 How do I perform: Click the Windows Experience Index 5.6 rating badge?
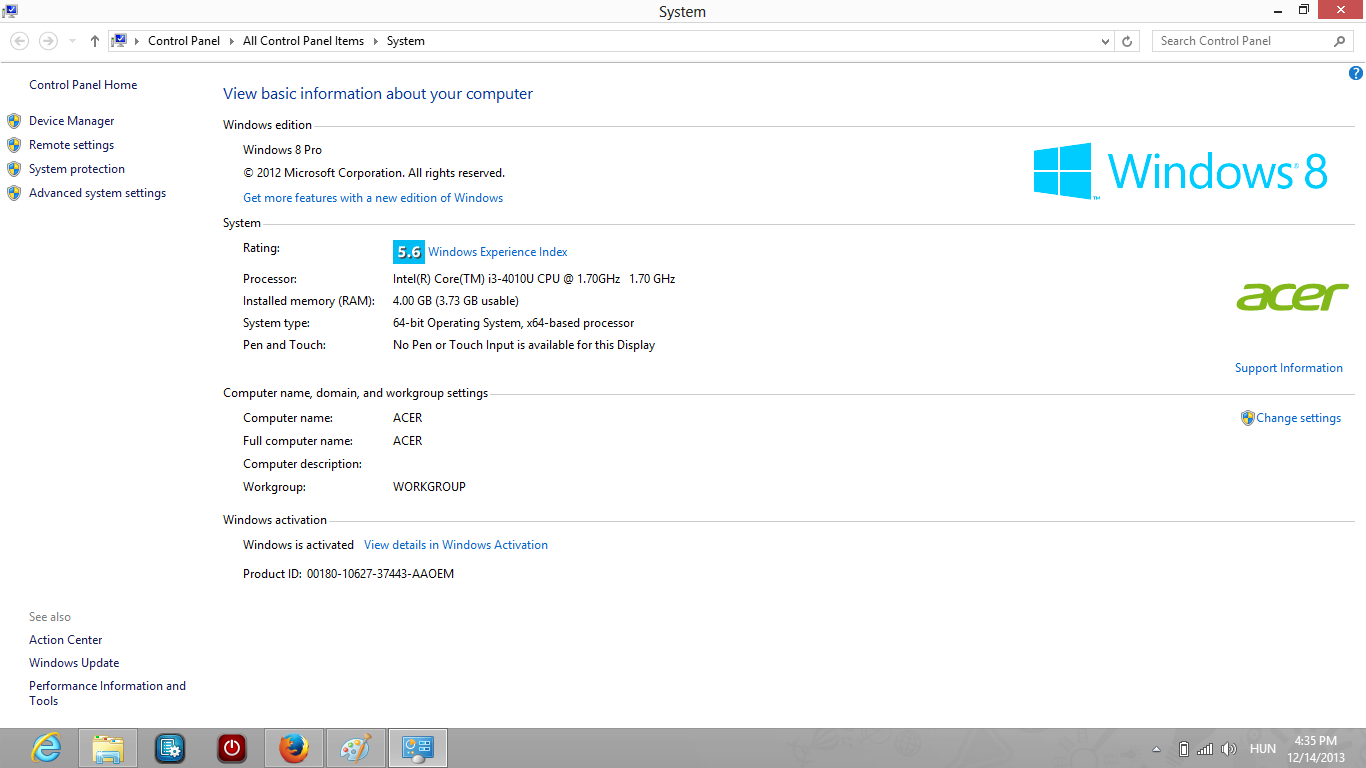click(408, 252)
